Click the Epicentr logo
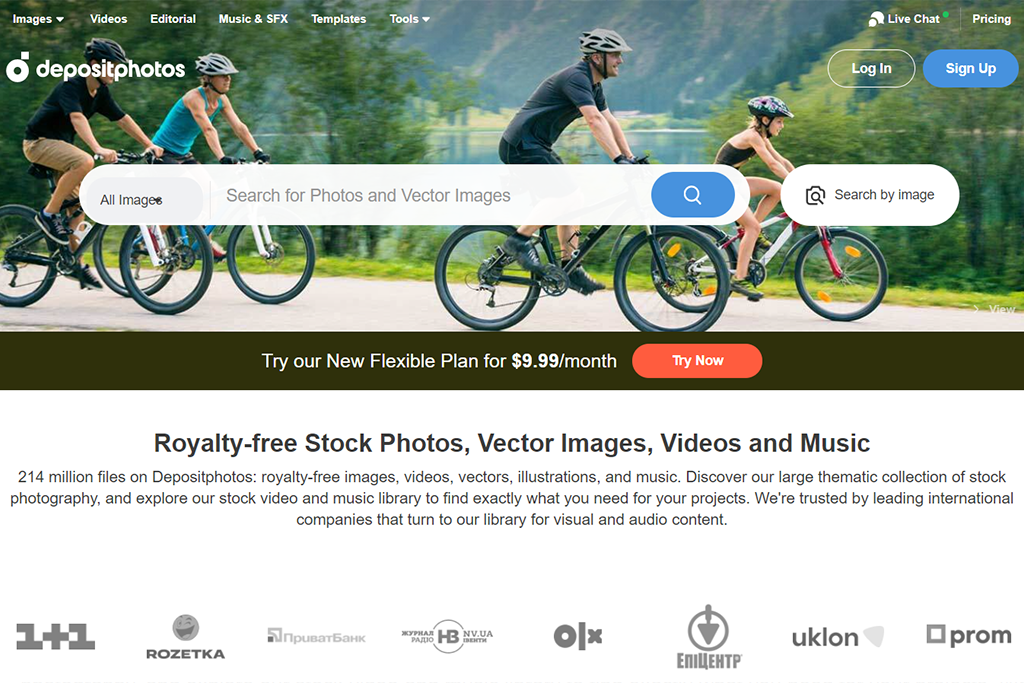Viewport: 1024px width, 683px height. [x=709, y=637]
